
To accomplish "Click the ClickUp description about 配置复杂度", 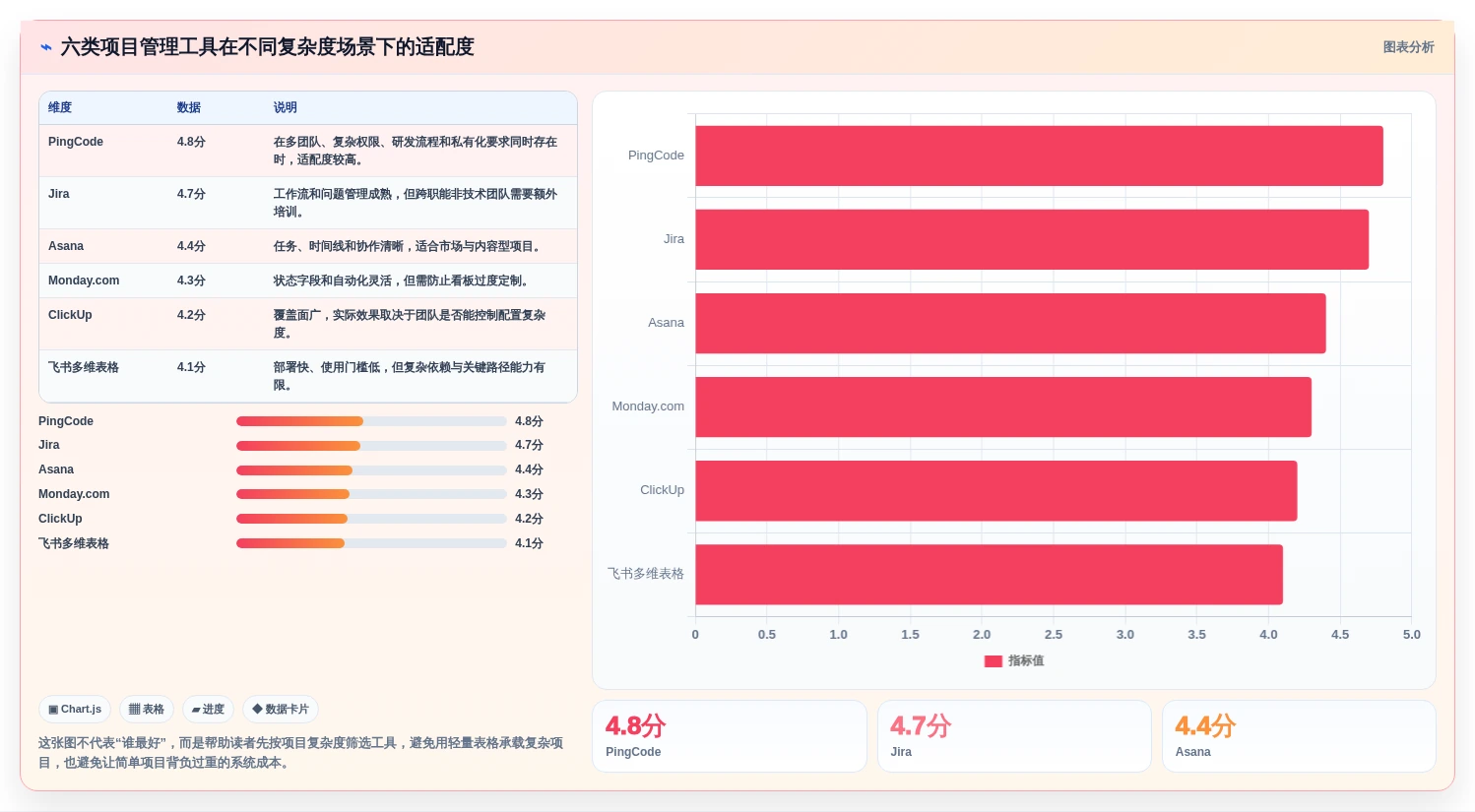I will coord(410,324).
